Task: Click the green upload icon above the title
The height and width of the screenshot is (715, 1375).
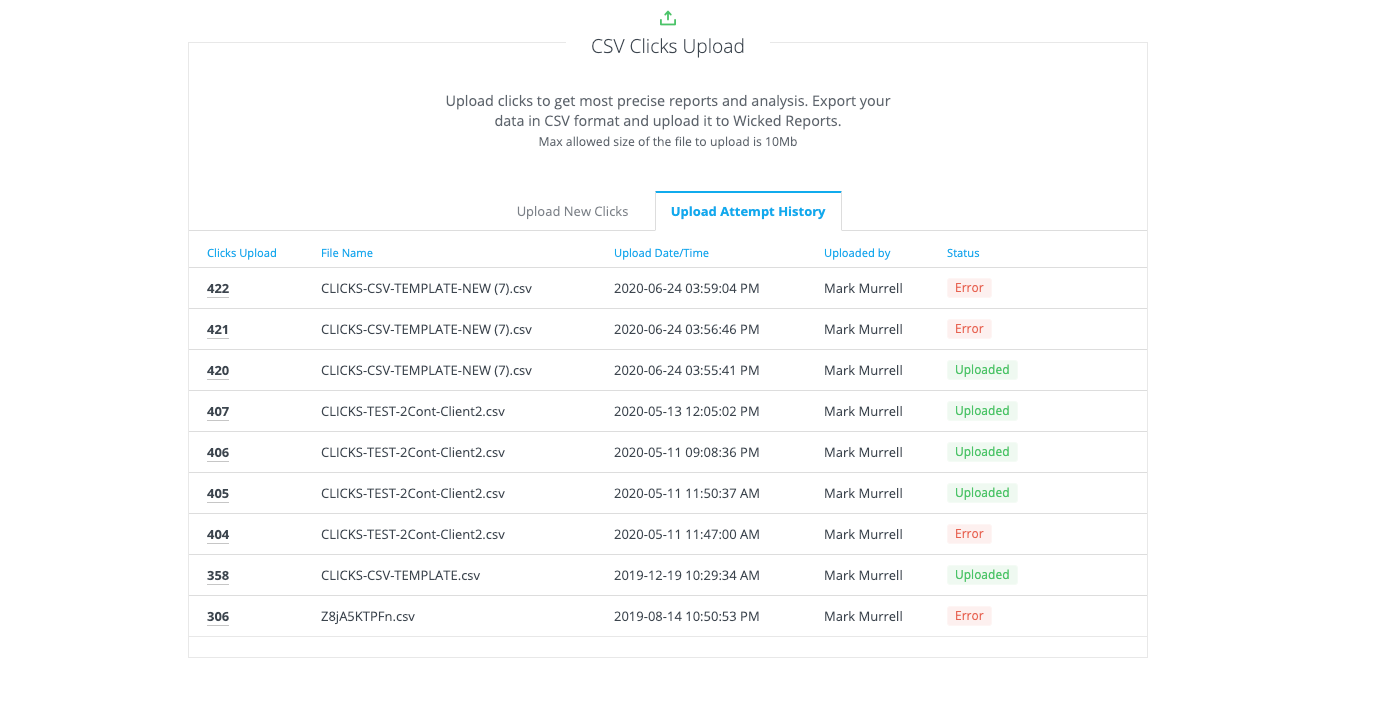Action: coord(667,17)
